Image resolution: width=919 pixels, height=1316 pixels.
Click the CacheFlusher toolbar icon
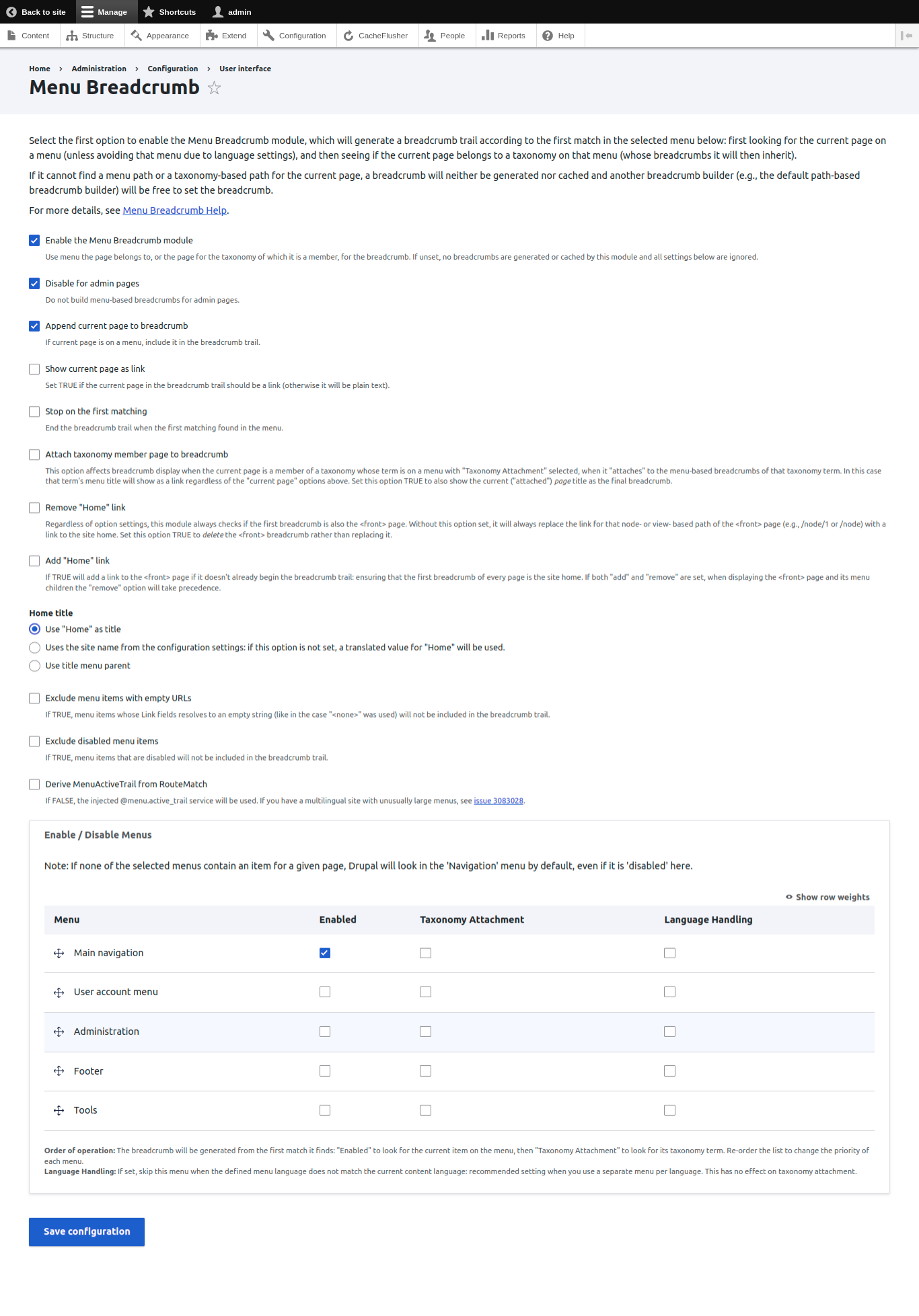click(348, 35)
